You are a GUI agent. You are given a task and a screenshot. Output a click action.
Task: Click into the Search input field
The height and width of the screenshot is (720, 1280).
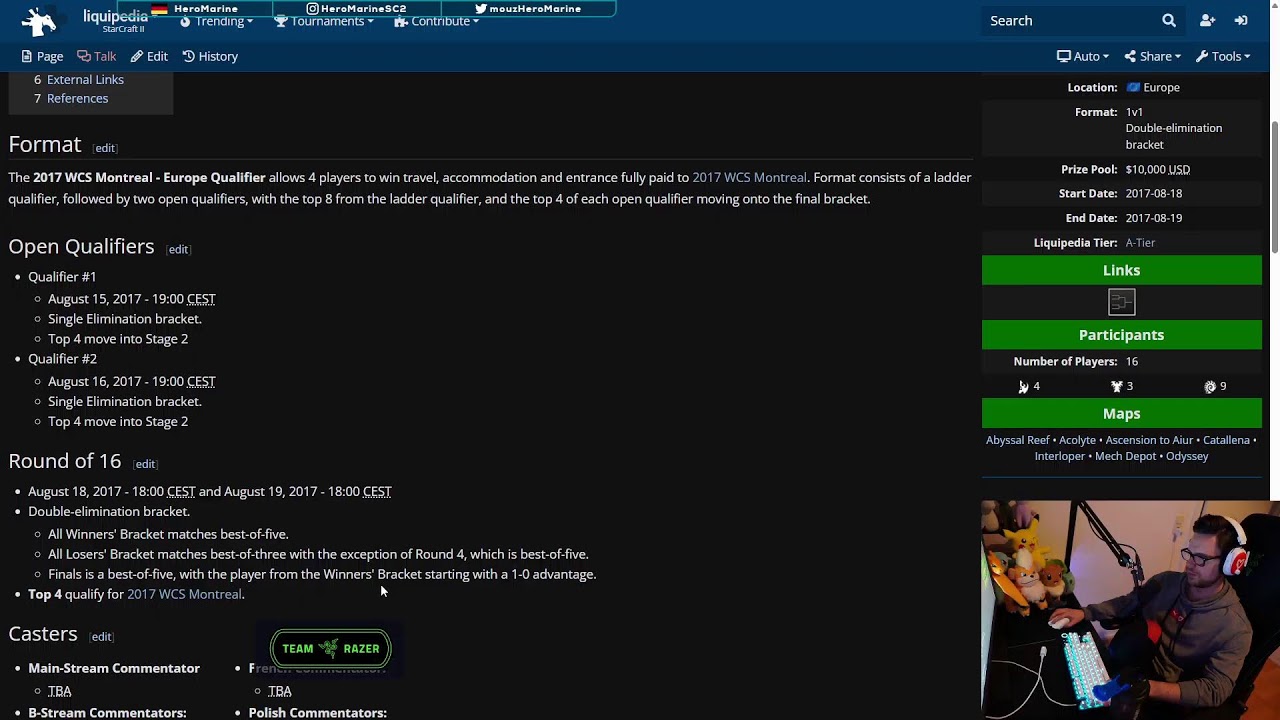pos(1068,20)
